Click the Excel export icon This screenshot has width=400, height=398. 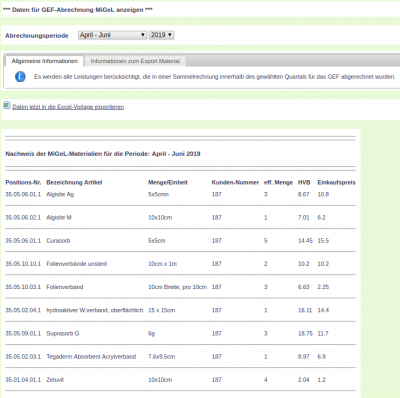click(x=7, y=105)
